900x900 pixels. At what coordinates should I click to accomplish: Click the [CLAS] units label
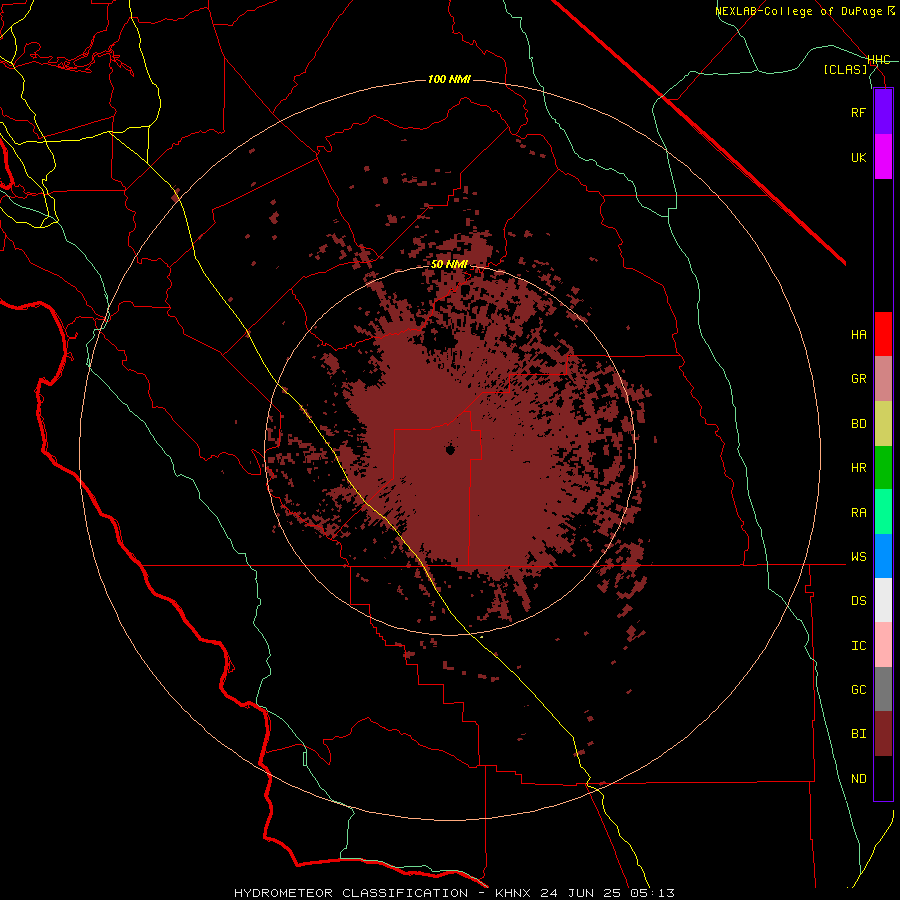845,69
